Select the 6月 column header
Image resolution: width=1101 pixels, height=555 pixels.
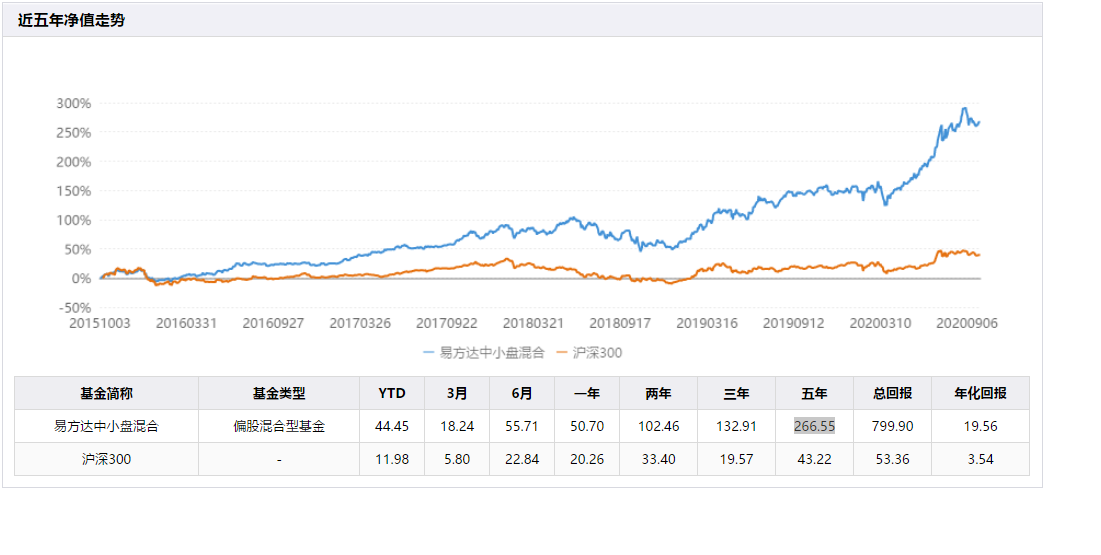tap(522, 393)
